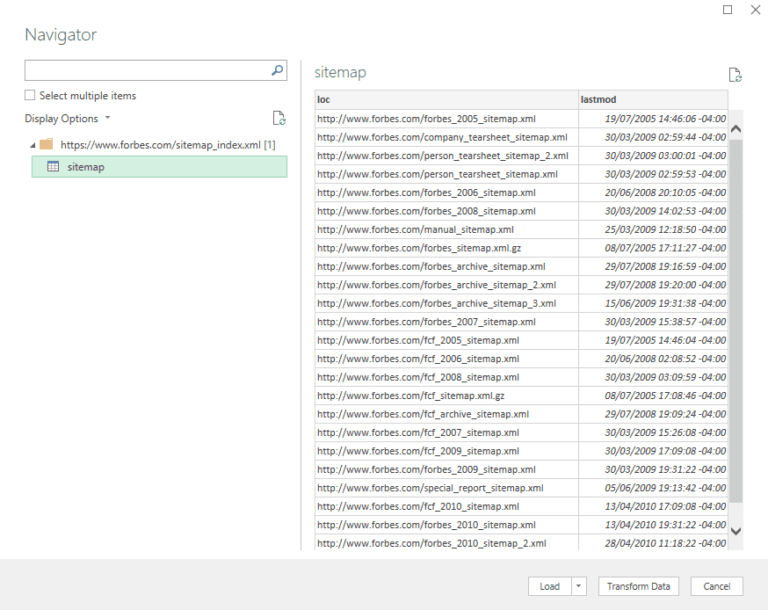Click the 28/04/2010 11:18:22 -04:00 date cell
768x610 pixels.
tap(653, 543)
